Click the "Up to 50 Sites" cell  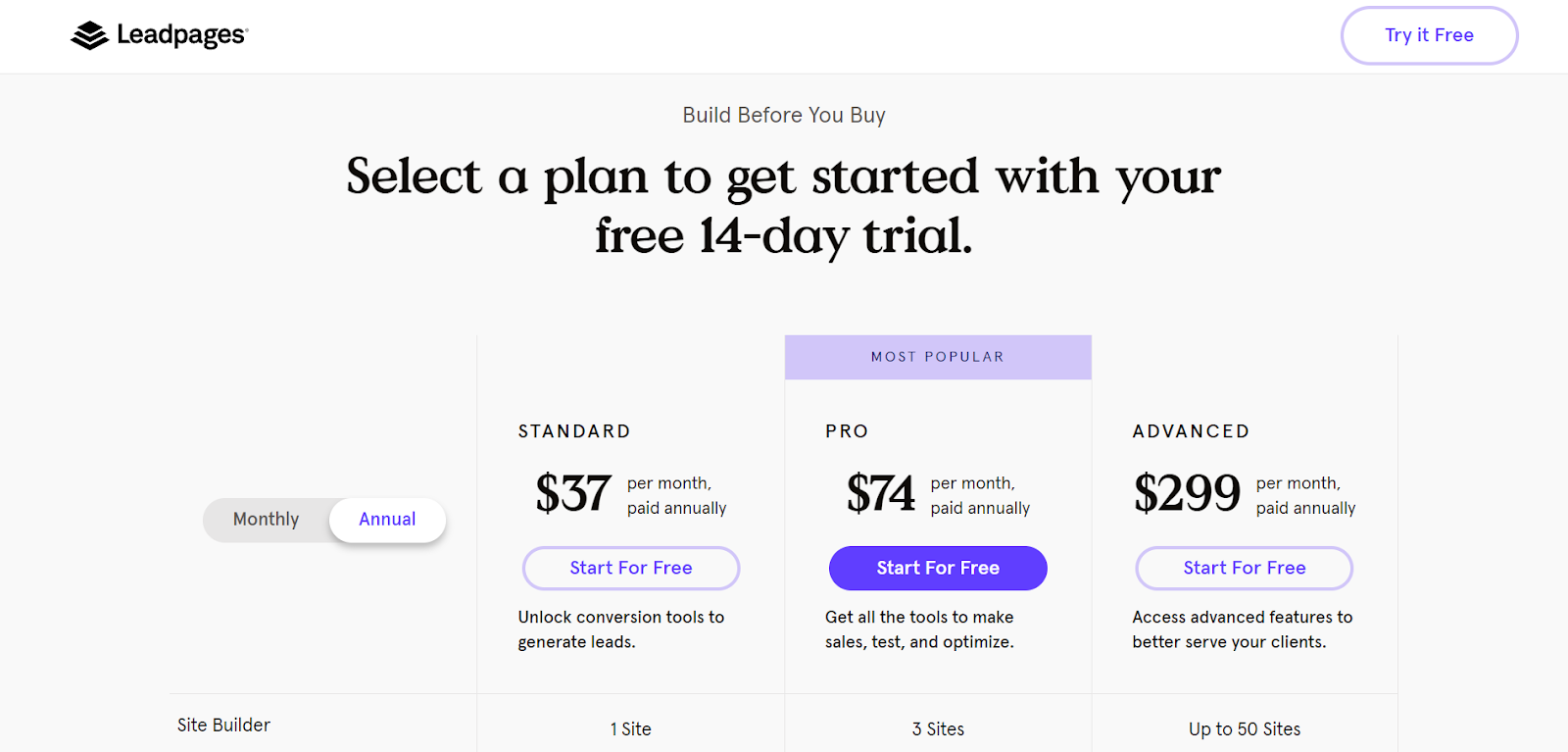1245,729
